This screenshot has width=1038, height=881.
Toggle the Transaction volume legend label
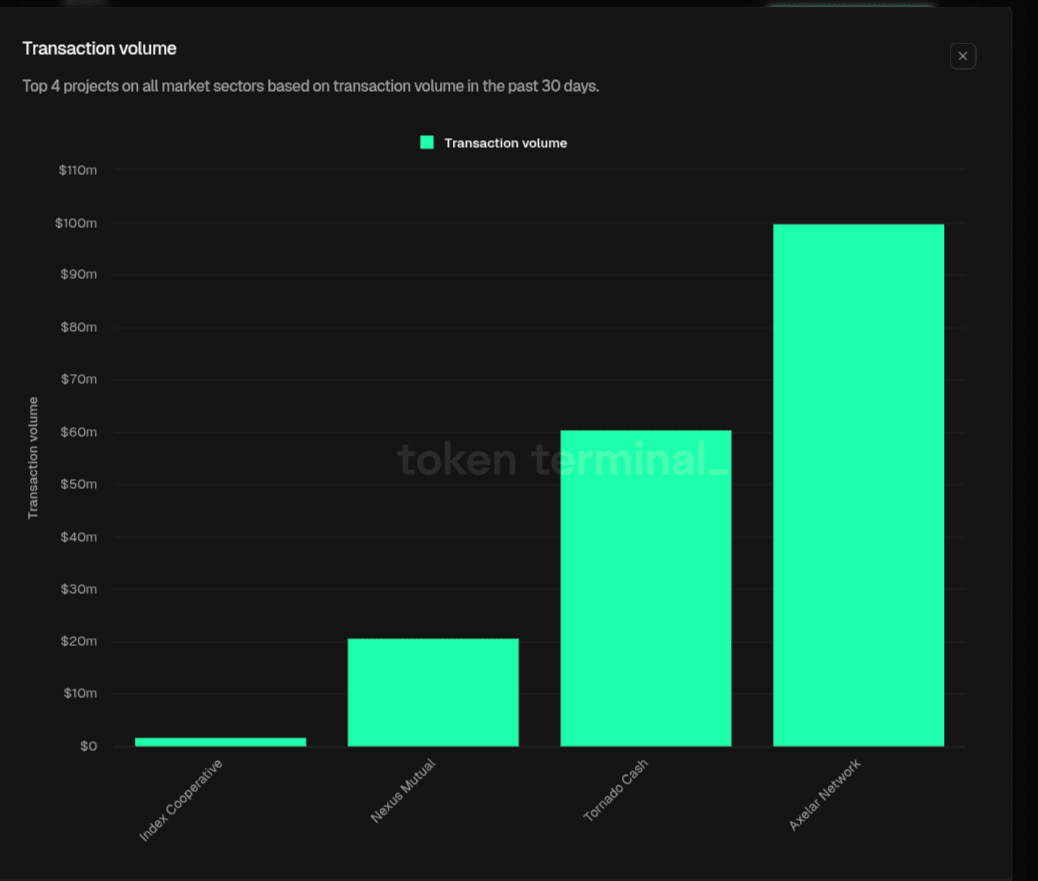tap(505, 143)
